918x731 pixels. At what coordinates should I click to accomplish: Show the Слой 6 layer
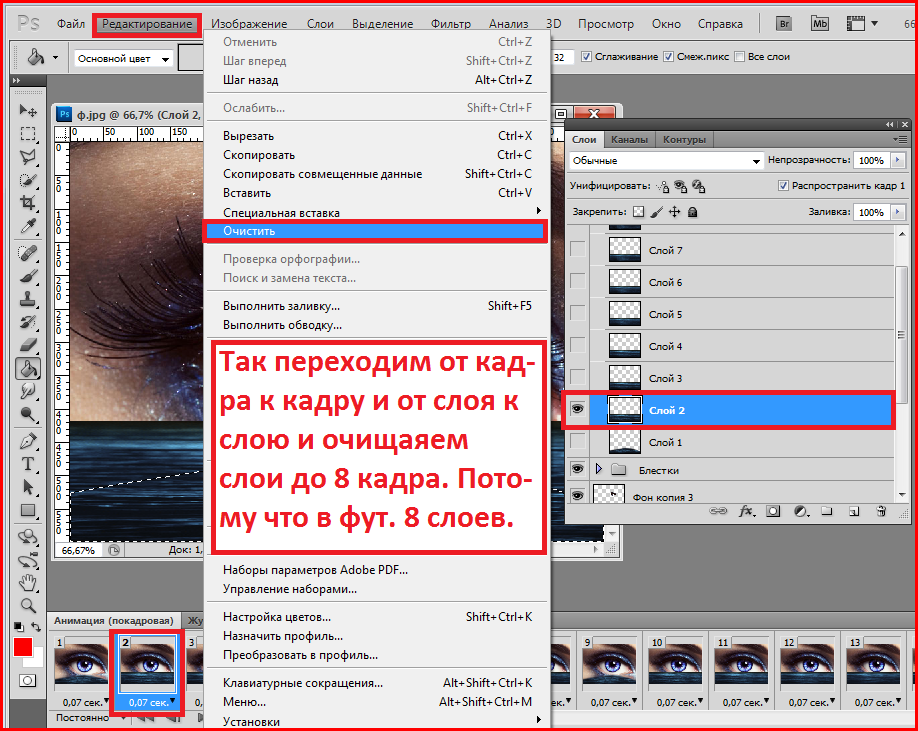tap(577, 282)
